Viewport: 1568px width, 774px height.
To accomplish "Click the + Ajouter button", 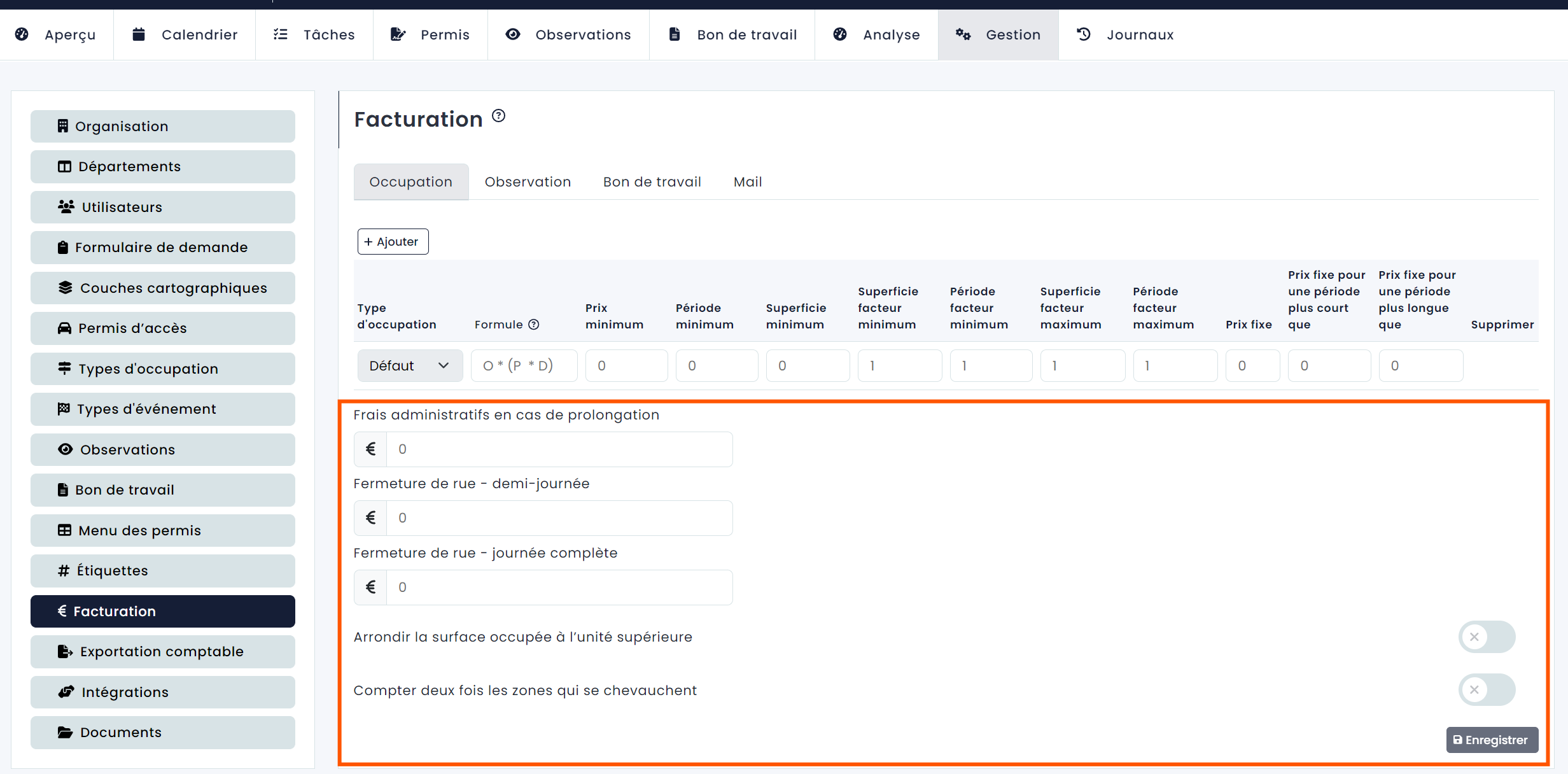I will tap(393, 242).
